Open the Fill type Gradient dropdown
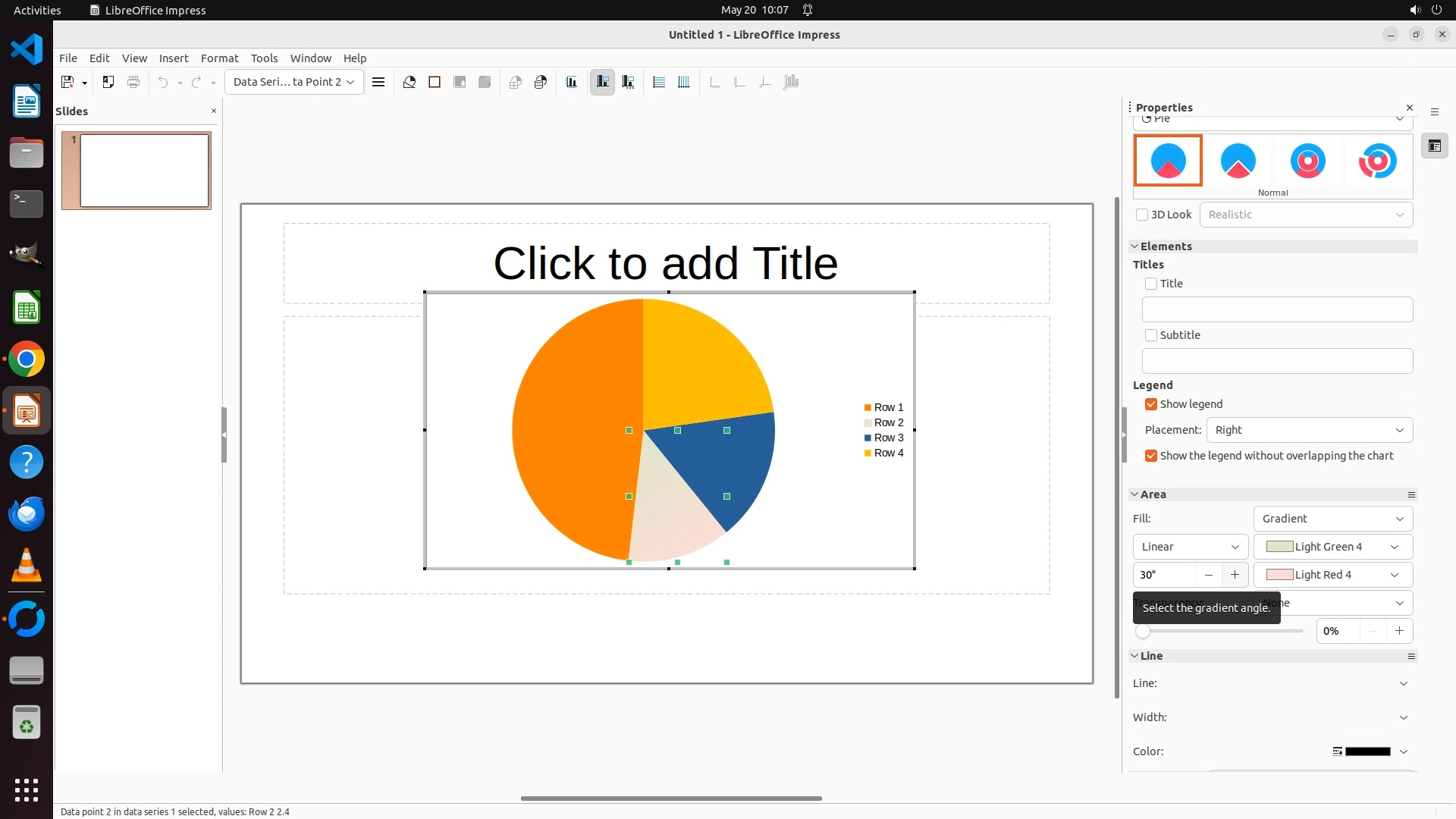Image resolution: width=1456 pixels, height=819 pixels. point(1332,519)
